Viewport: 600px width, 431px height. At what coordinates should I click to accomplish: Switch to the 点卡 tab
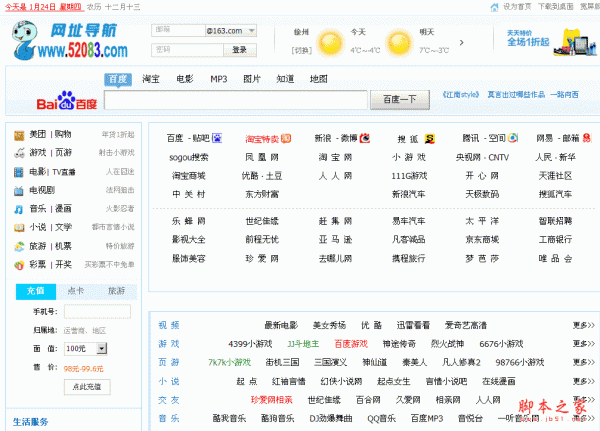coord(75,291)
